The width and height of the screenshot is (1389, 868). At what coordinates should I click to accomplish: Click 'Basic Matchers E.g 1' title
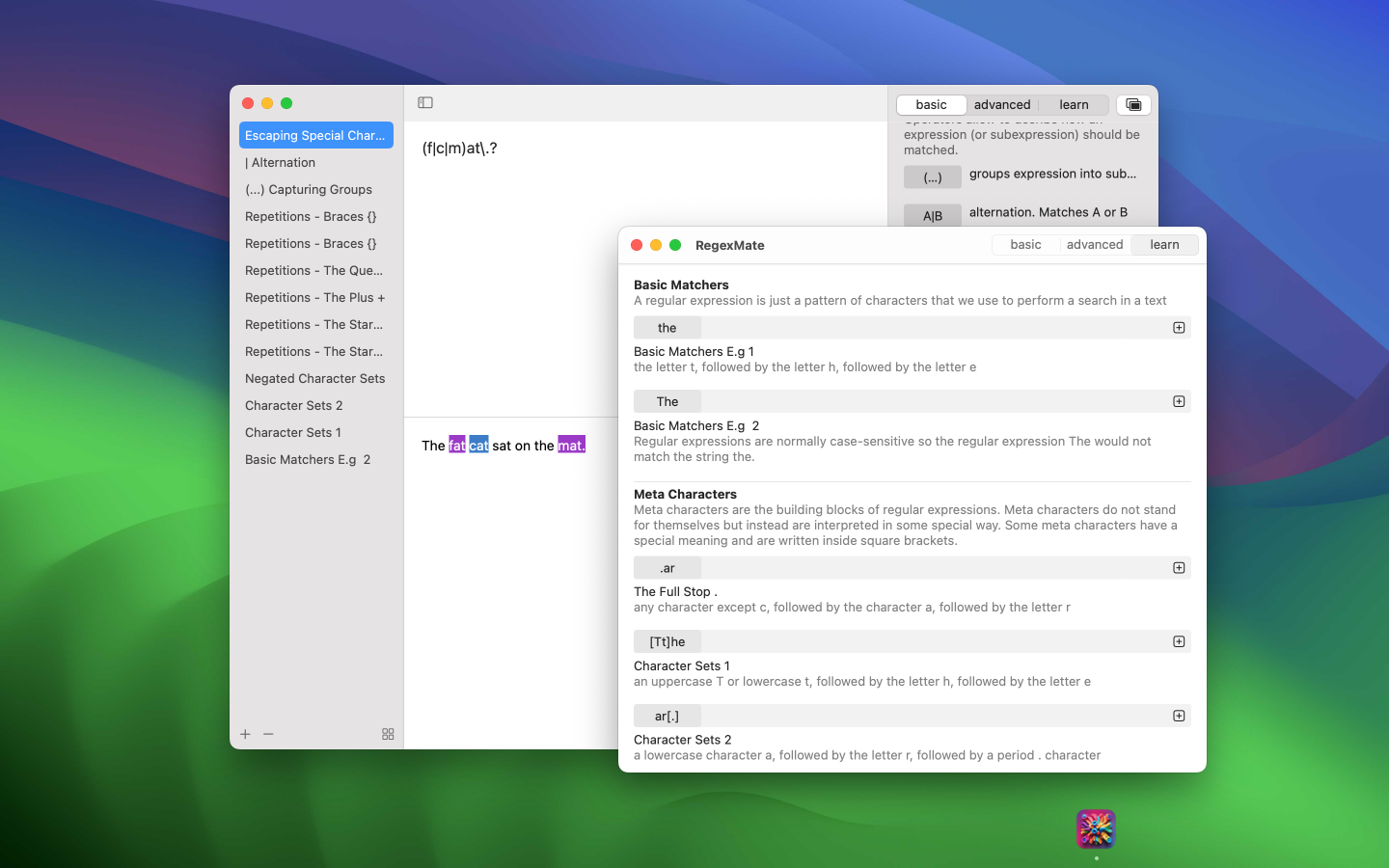[x=694, y=351]
